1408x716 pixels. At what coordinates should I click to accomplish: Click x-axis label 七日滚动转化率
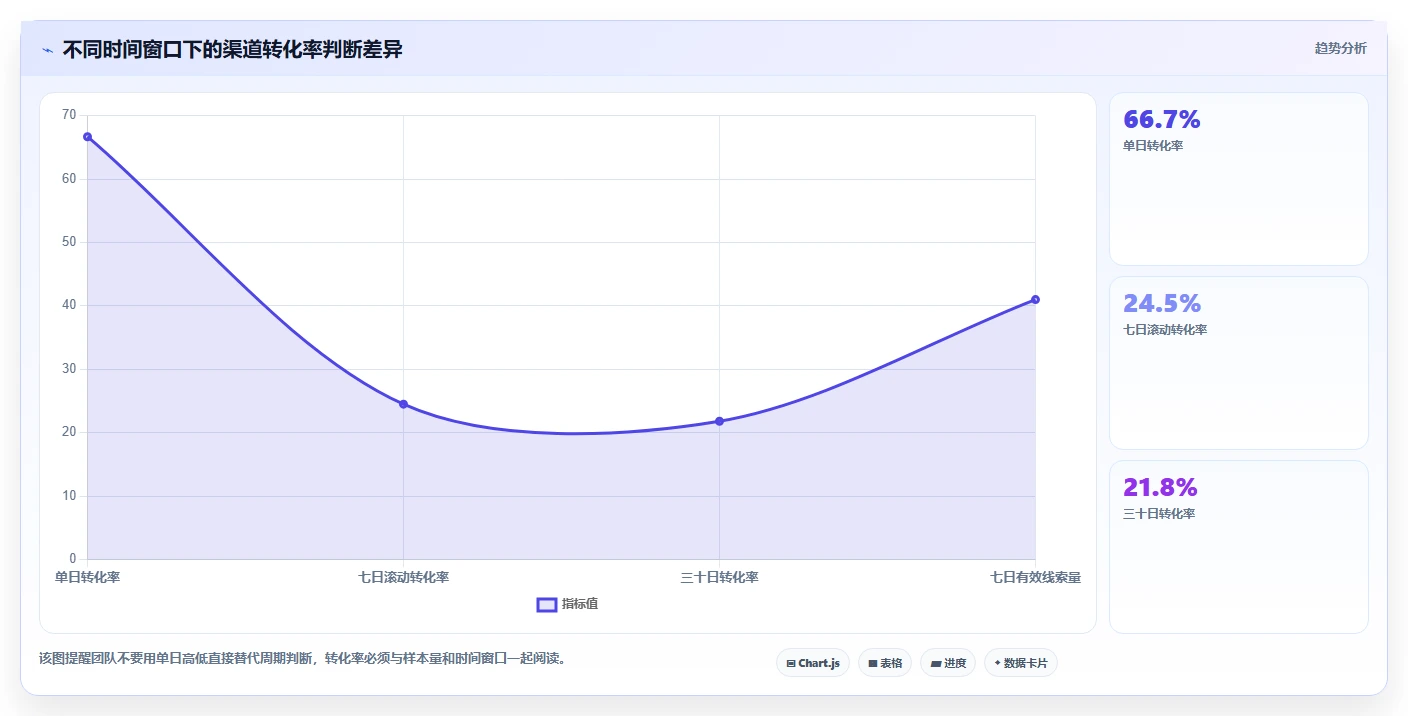(403, 578)
